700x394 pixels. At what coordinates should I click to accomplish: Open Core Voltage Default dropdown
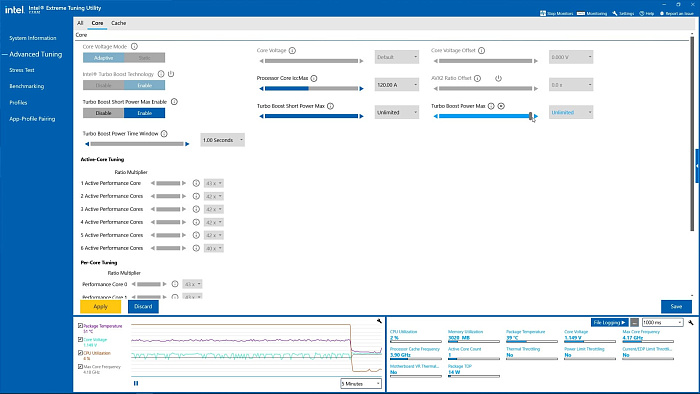(x=397, y=57)
